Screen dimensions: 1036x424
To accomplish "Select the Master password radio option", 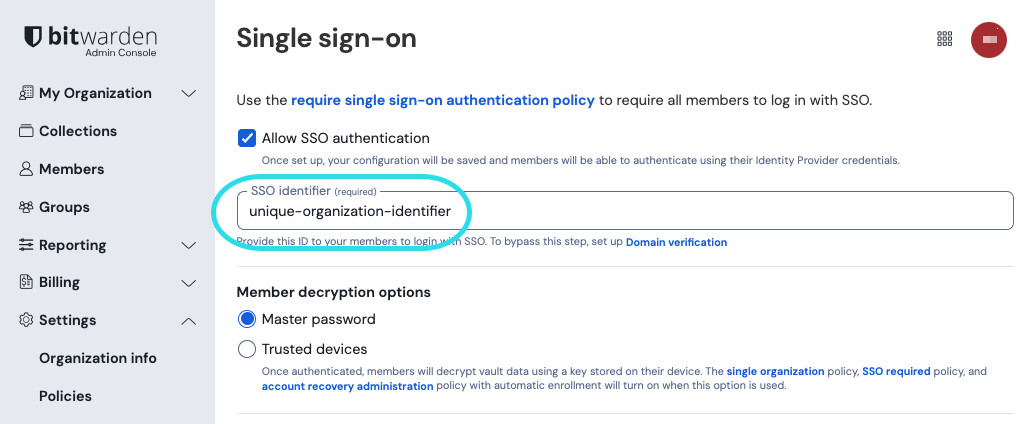I will point(247,319).
